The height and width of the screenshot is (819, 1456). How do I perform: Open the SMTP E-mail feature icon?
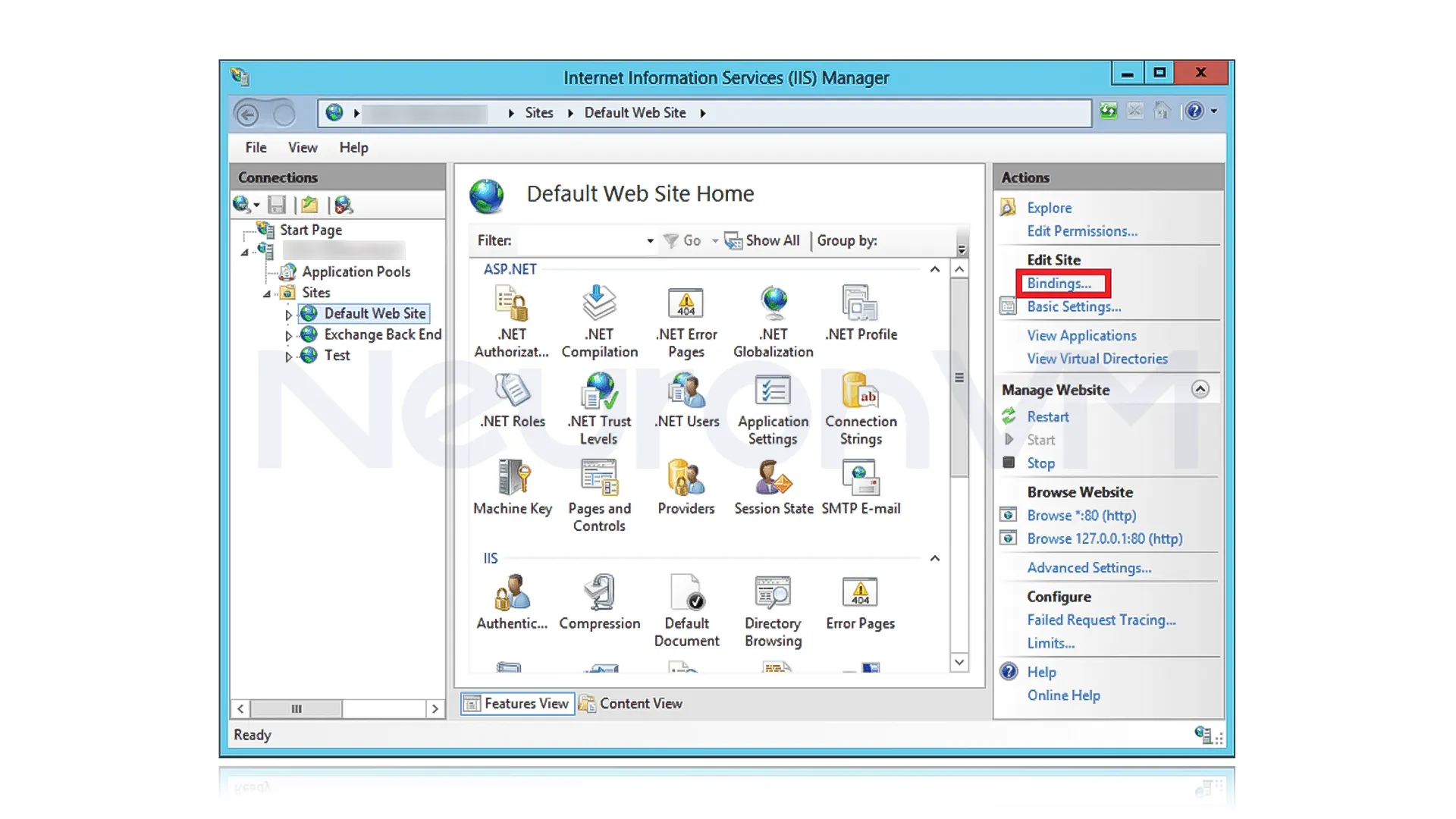pyautogui.click(x=860, y=479)
